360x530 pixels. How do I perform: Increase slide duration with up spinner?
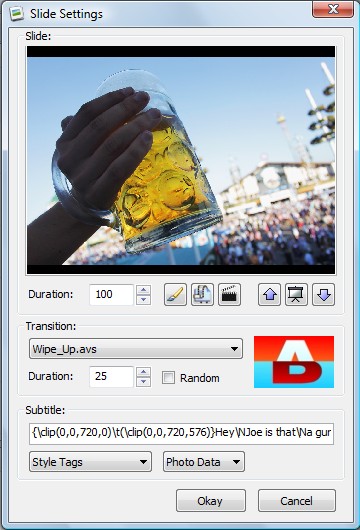pos(144,290)
